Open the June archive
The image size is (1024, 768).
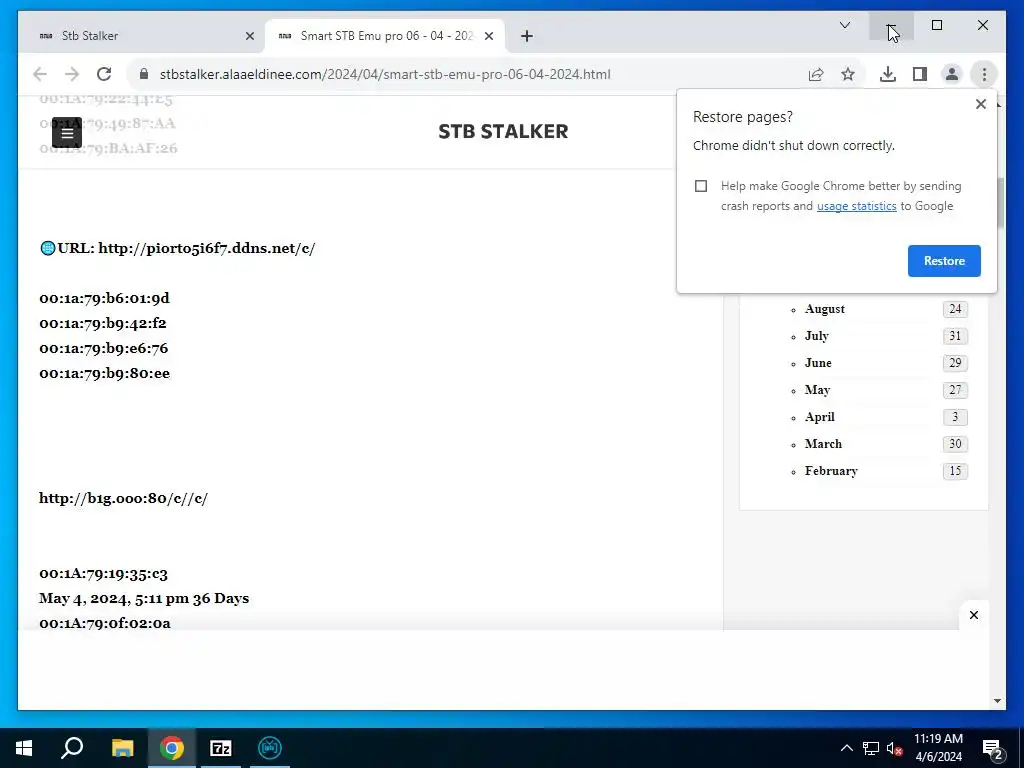(818, 362)
